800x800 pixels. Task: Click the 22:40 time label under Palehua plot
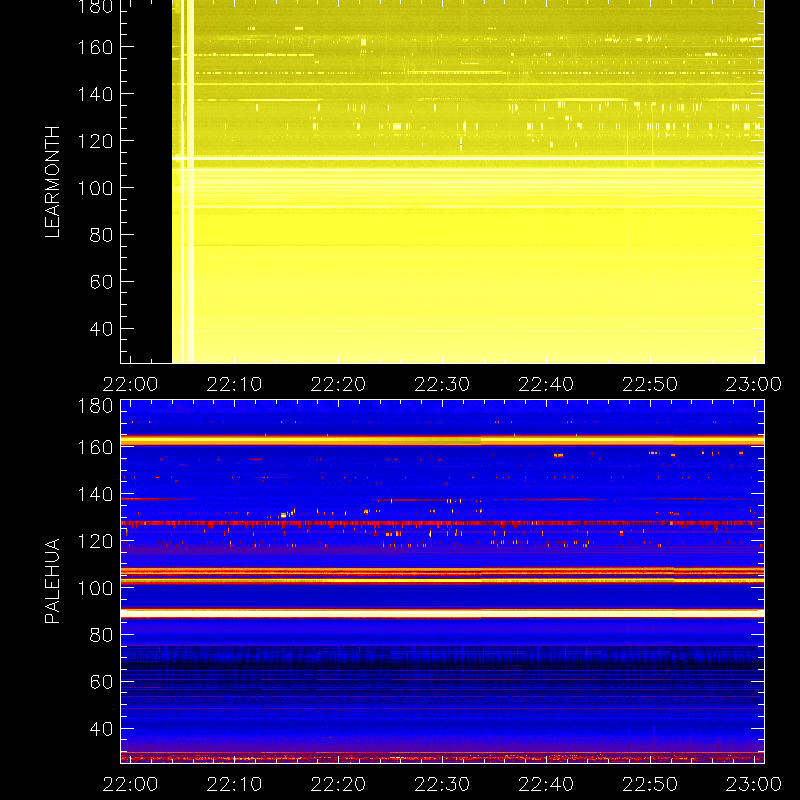coord(546,784)
